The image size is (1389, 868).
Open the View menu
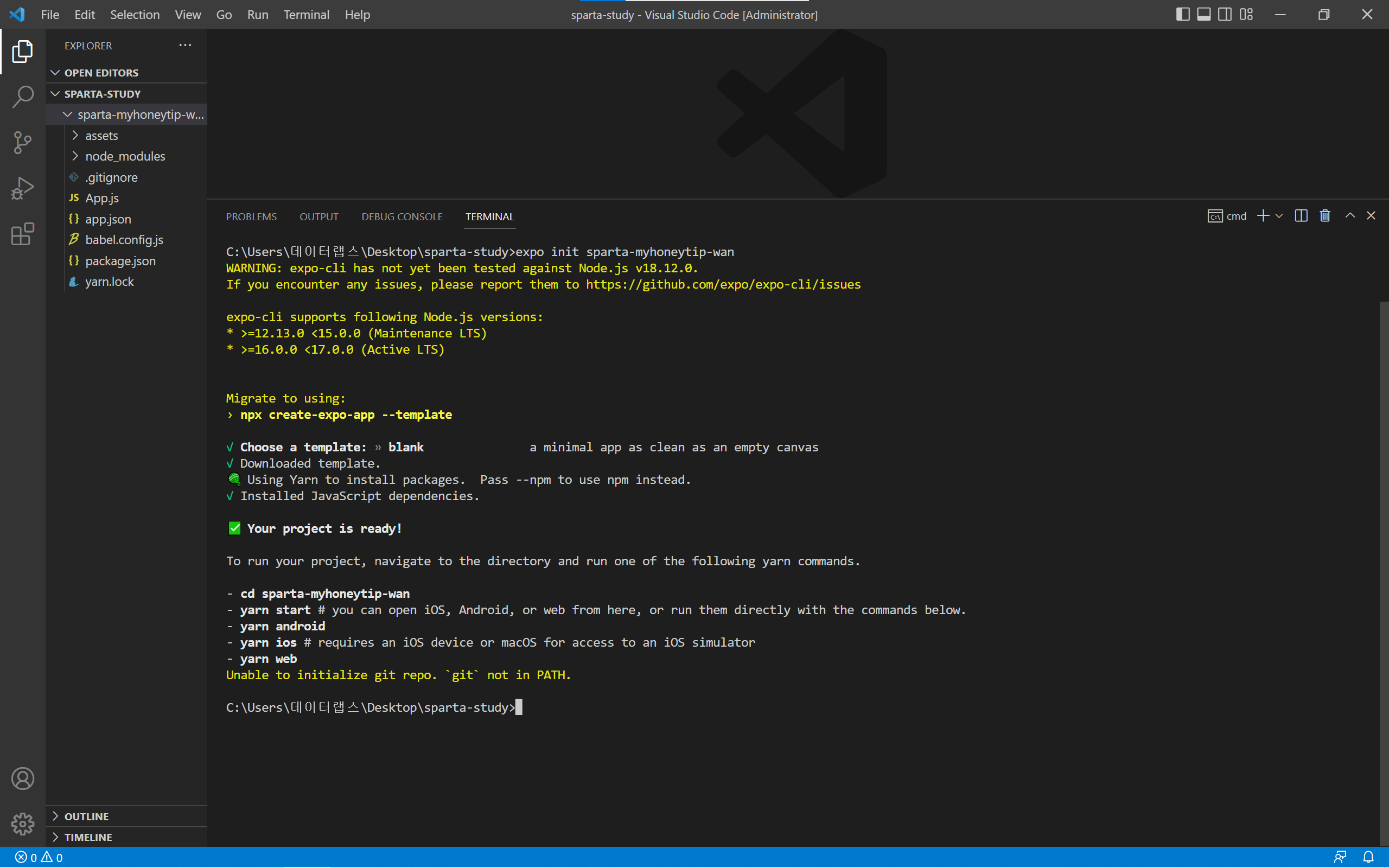coord(188,14)
